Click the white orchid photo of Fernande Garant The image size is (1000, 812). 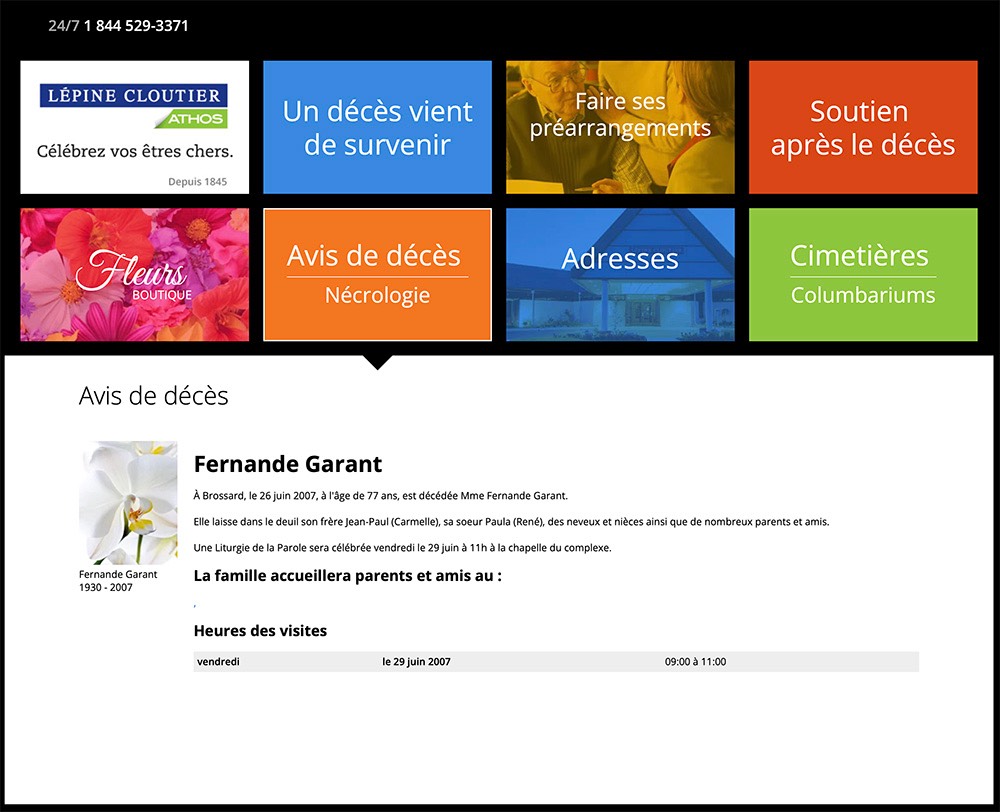(128, 503)
